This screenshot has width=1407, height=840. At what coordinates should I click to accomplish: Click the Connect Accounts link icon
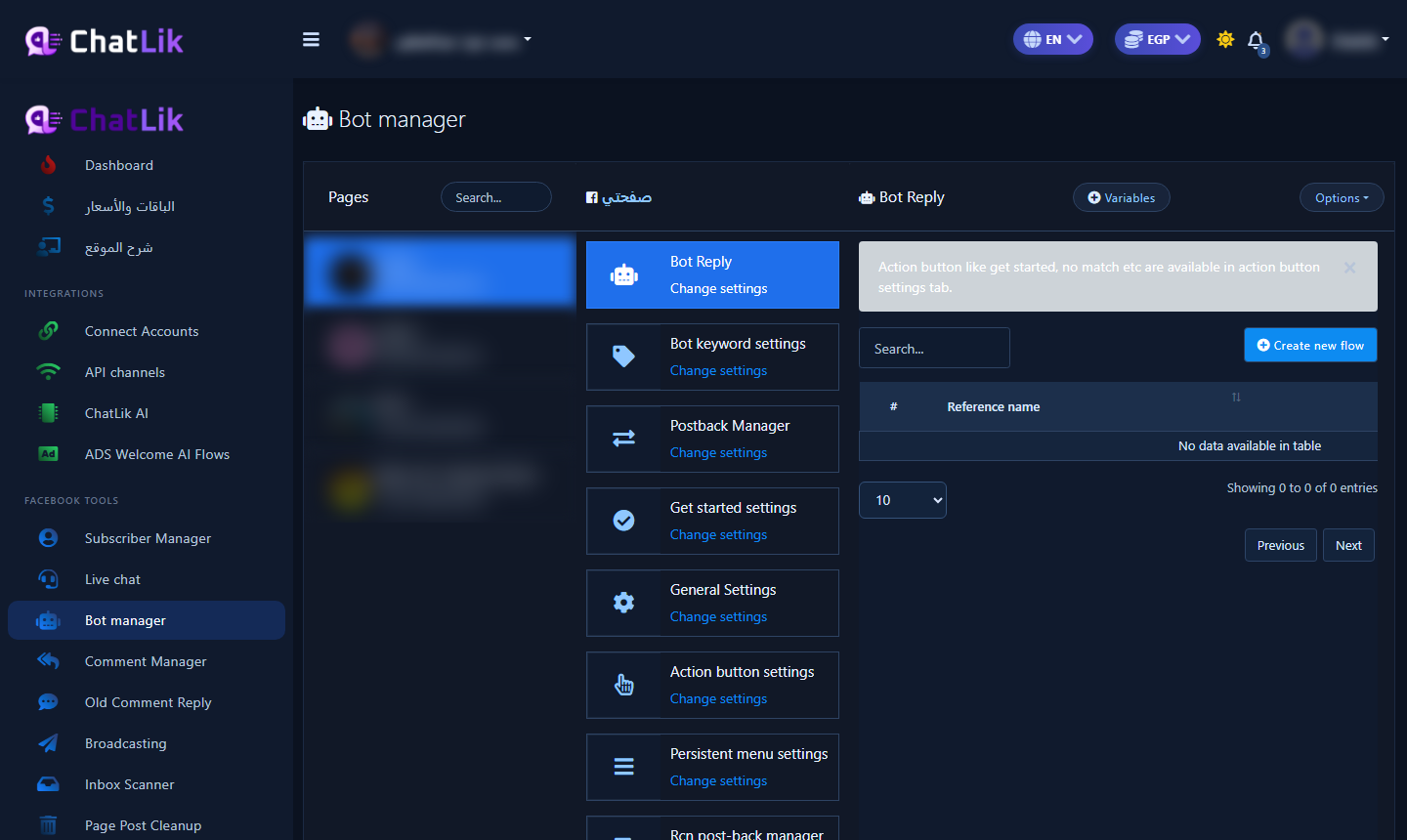click(48, 331)
